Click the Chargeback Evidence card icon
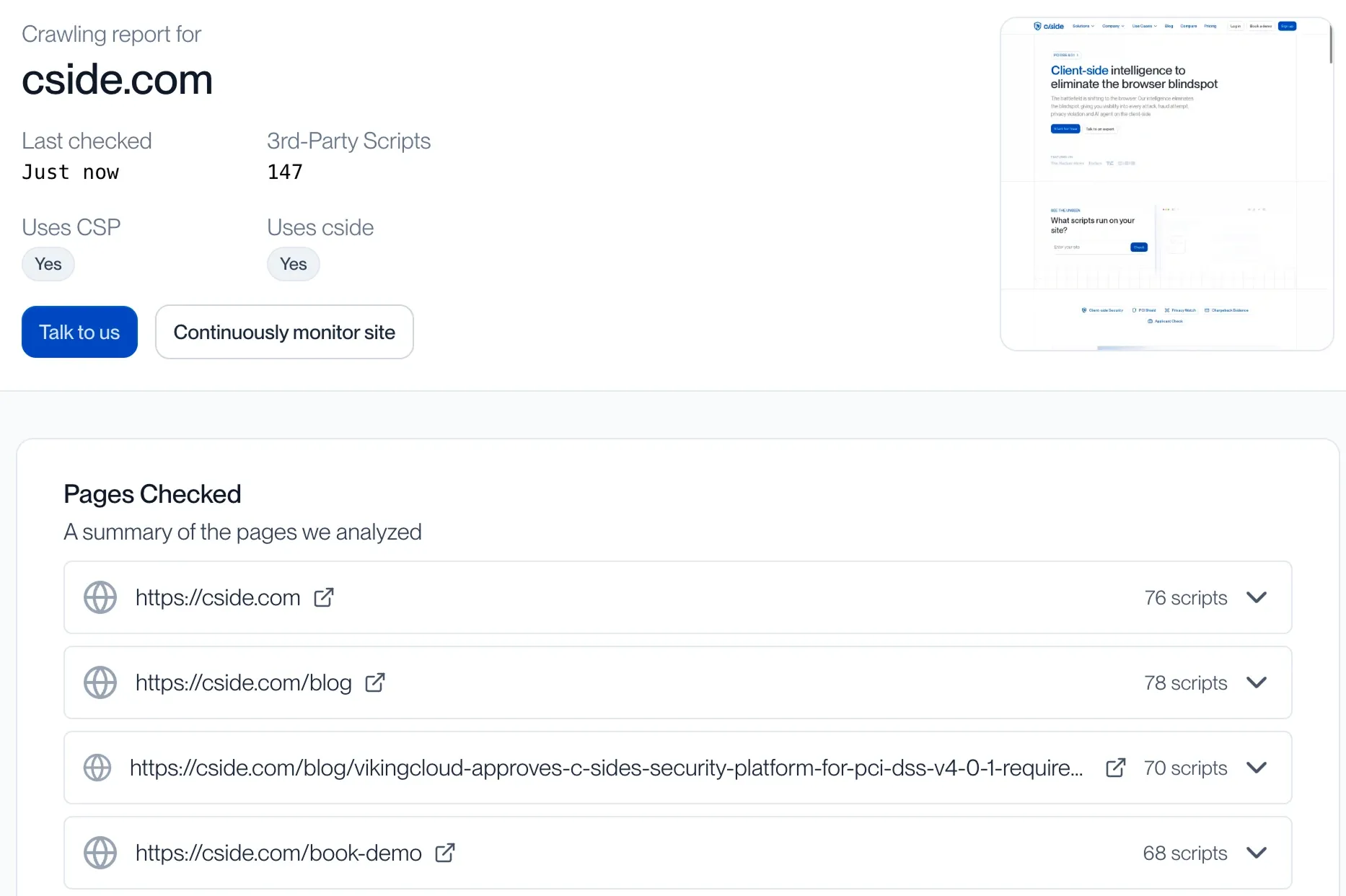1346x896 pixels. [x=1207, y=310]
